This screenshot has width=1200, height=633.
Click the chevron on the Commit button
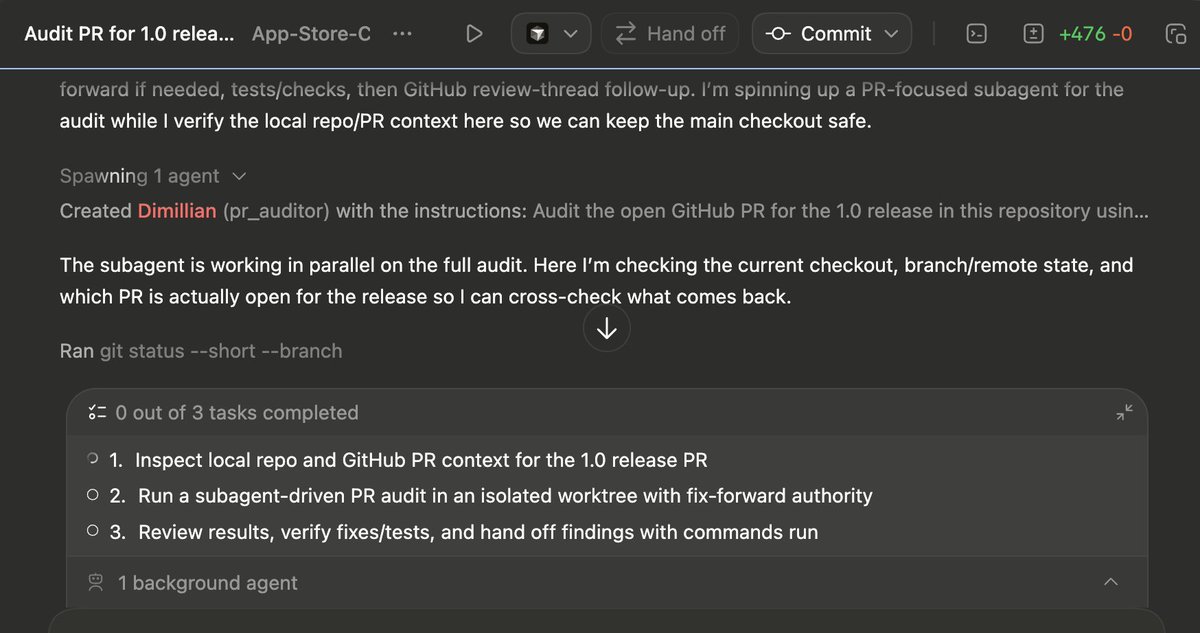click(x=891, y=34)
